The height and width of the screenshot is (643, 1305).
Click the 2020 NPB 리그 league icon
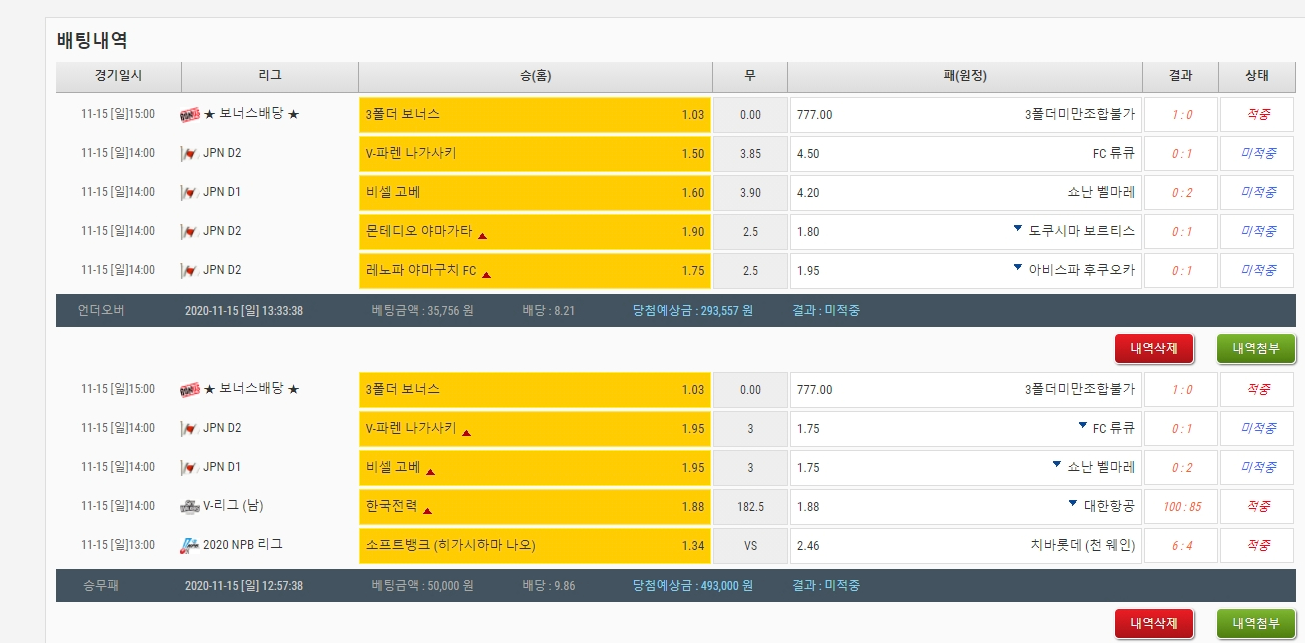189,545
